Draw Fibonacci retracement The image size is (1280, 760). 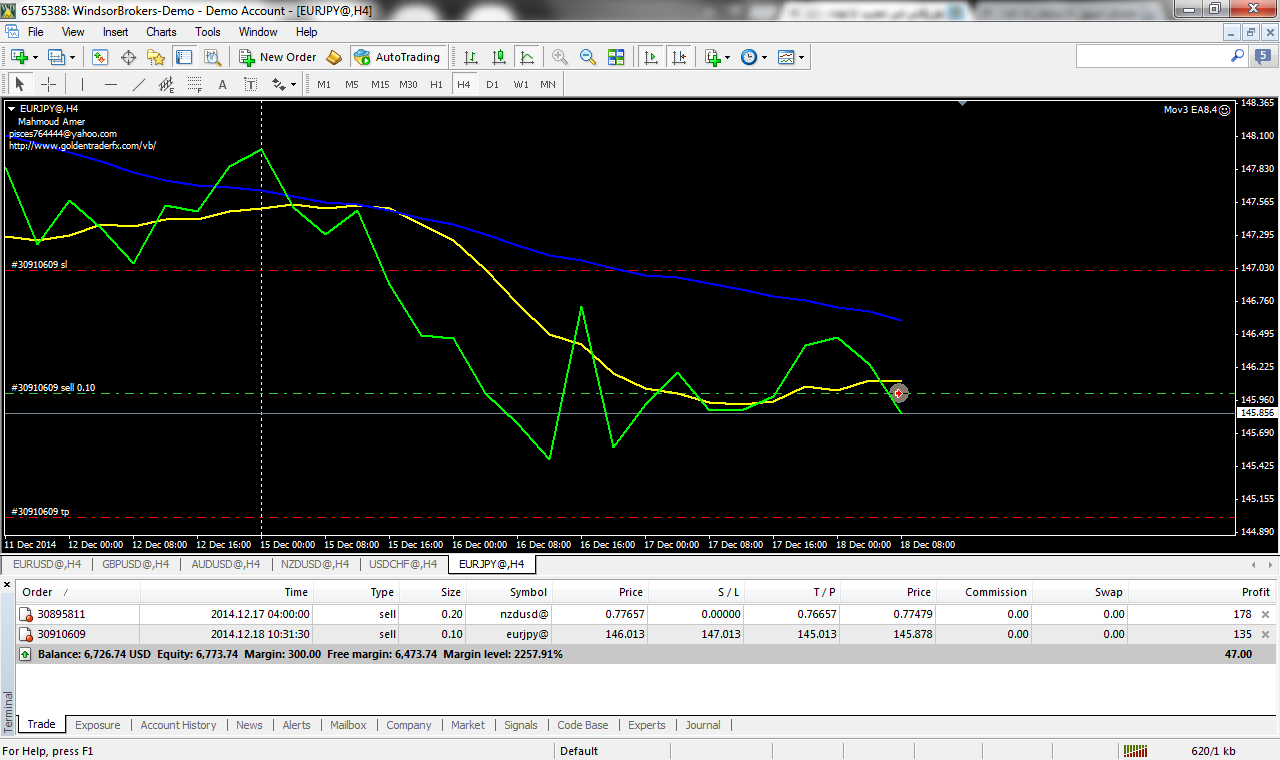tap(195, 84)
